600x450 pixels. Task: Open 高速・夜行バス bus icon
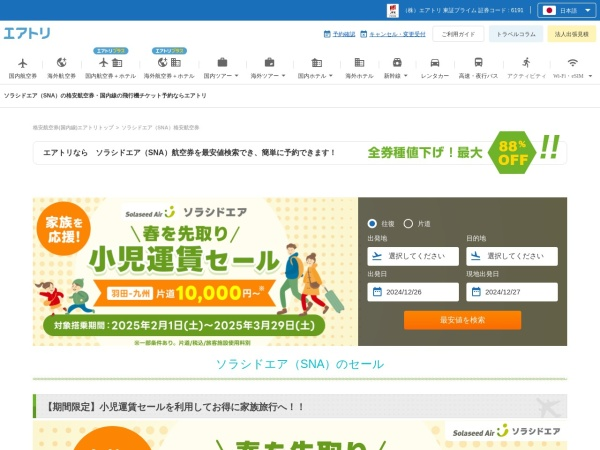(478, 62)
